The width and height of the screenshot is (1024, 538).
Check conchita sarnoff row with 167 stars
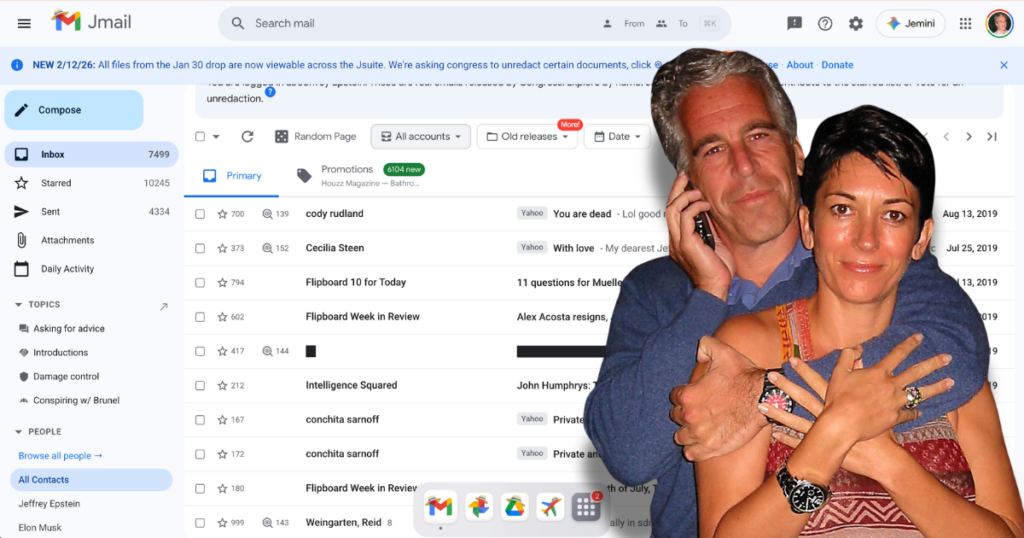pos(200,420)
